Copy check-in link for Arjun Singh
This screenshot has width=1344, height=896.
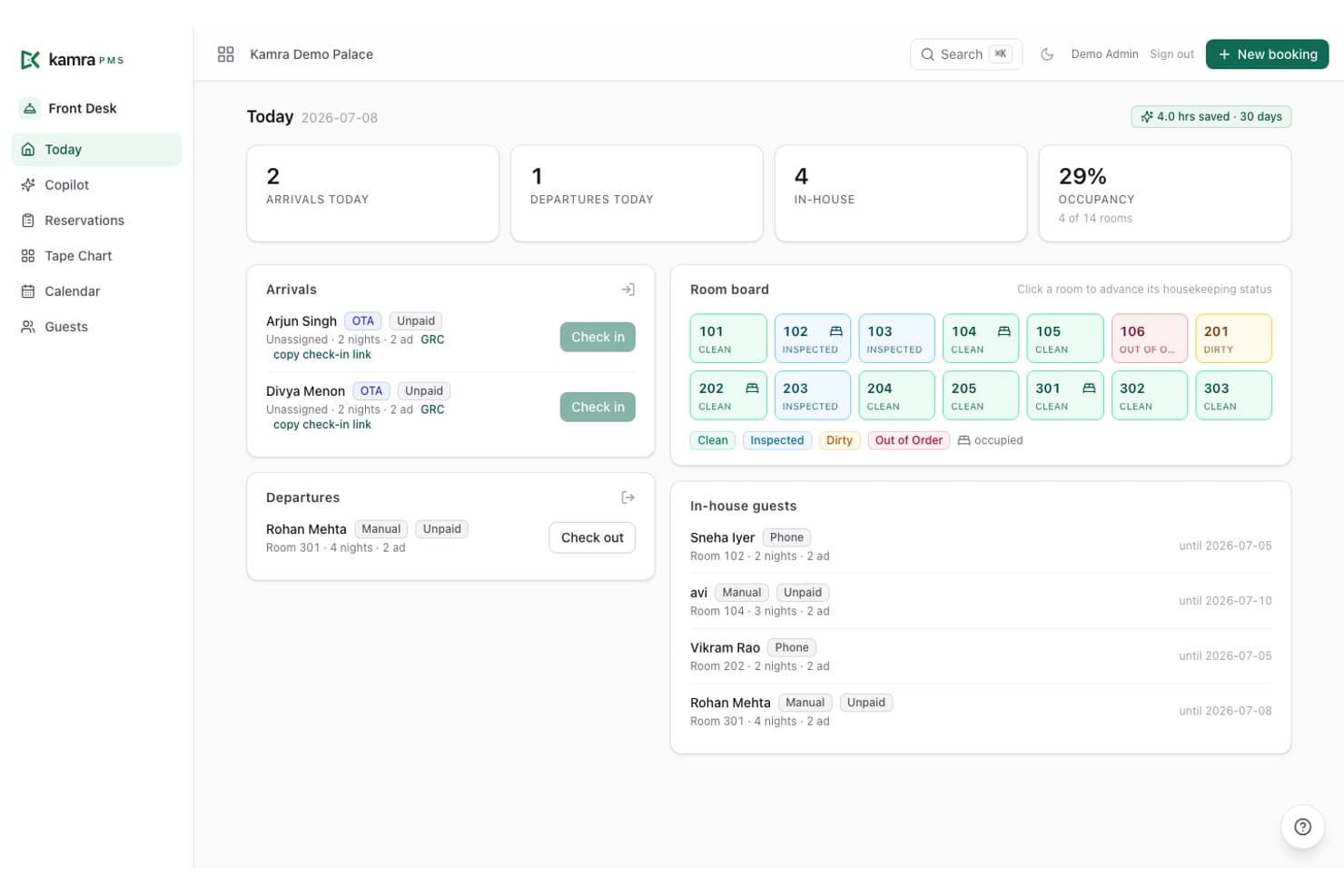pyautogui.click(x=322, y=355)
